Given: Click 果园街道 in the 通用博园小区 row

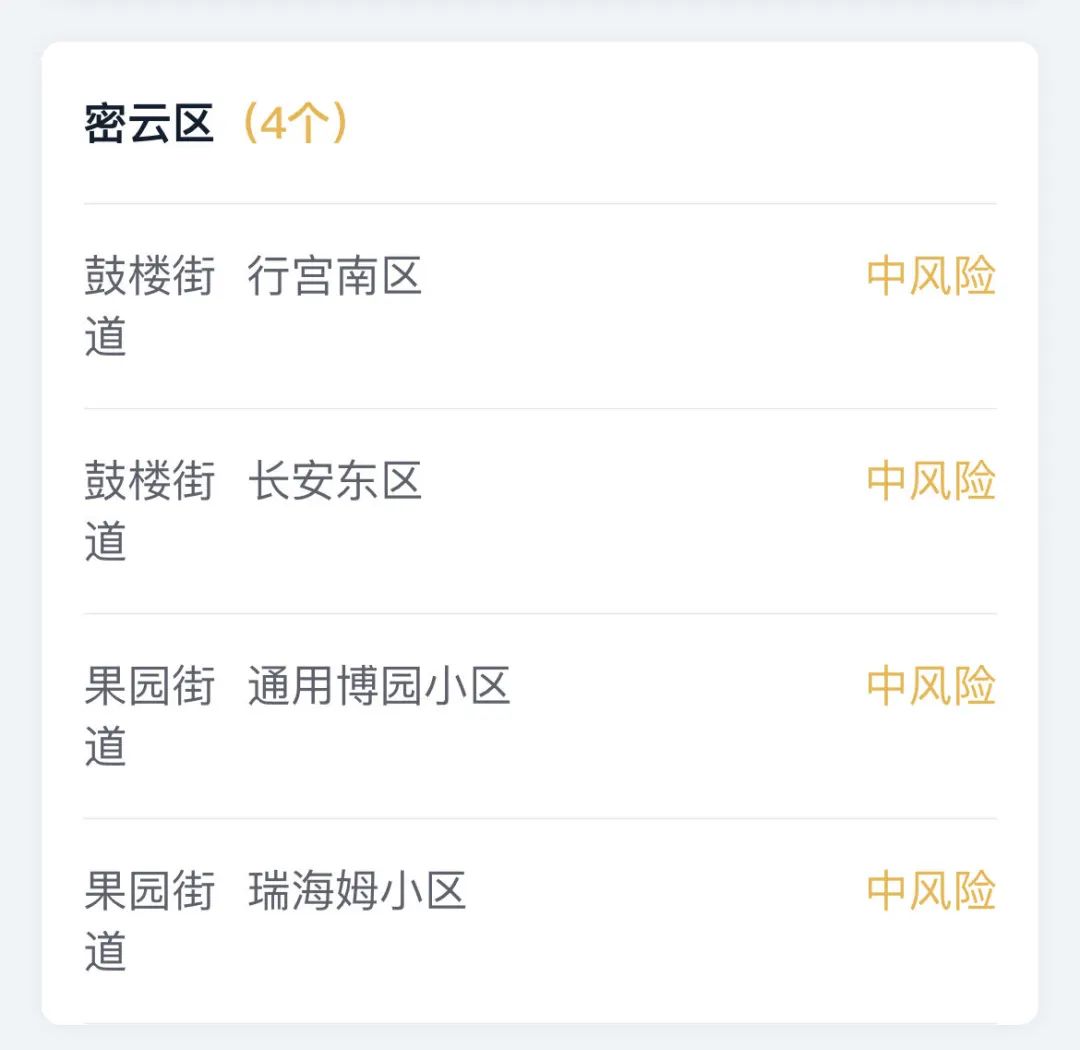Looking at the screenshot, I should [x=149, y=716].
